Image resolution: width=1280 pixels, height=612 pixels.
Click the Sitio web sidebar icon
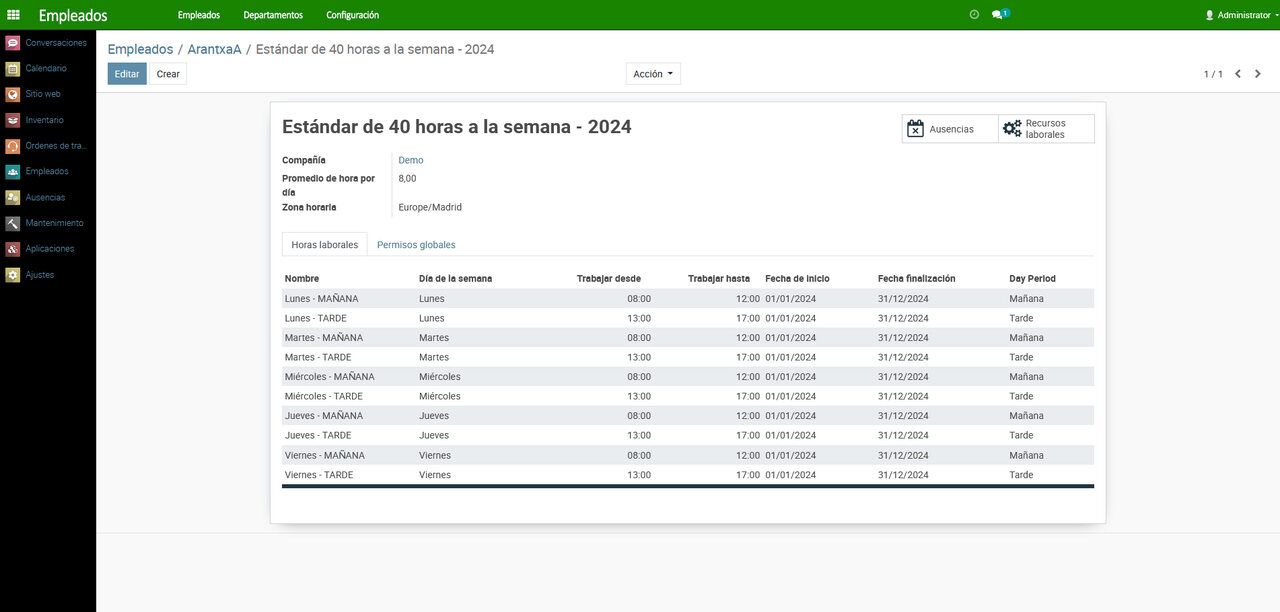[12, 94]
